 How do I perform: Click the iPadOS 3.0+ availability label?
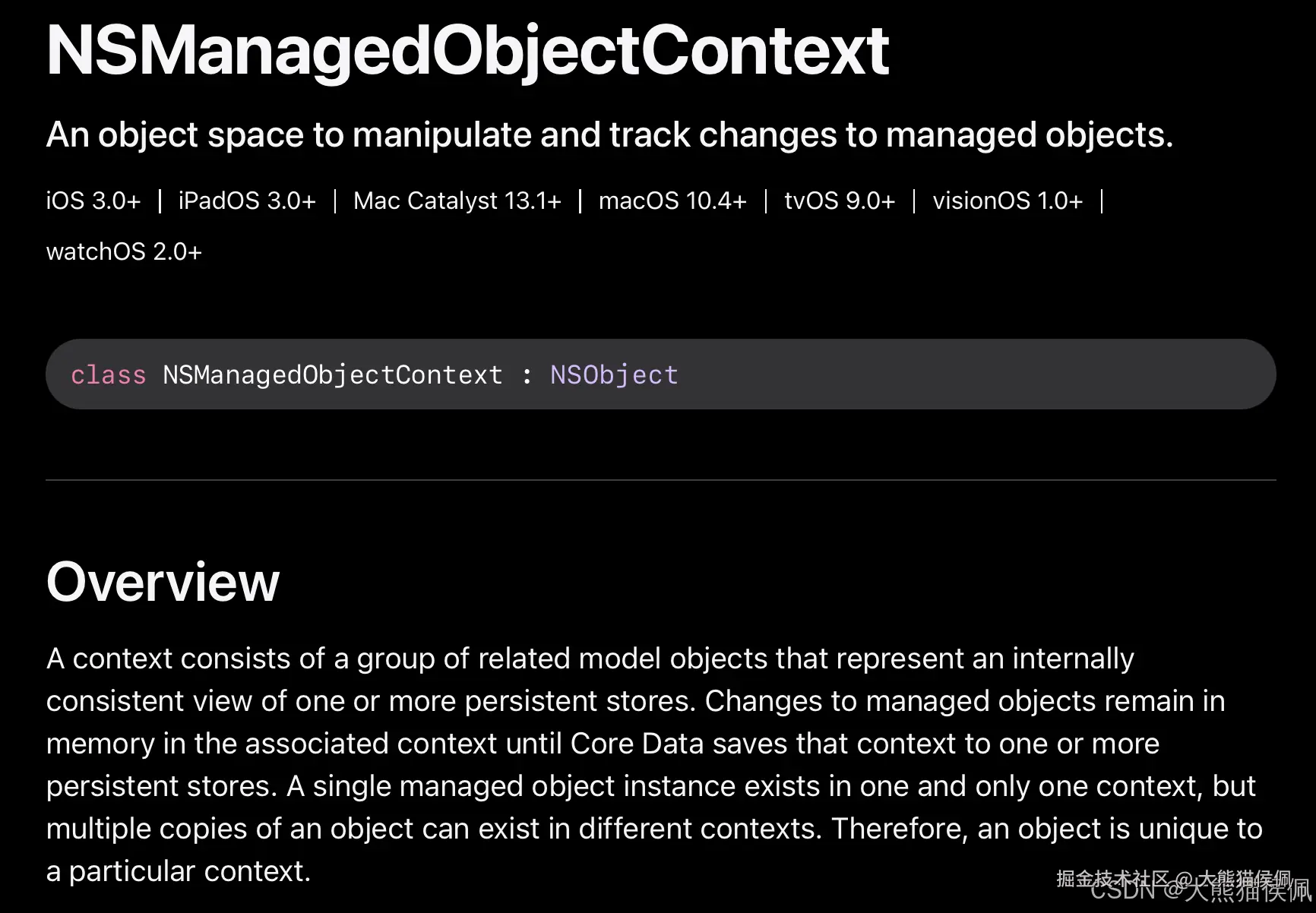[x=246, y=201]
